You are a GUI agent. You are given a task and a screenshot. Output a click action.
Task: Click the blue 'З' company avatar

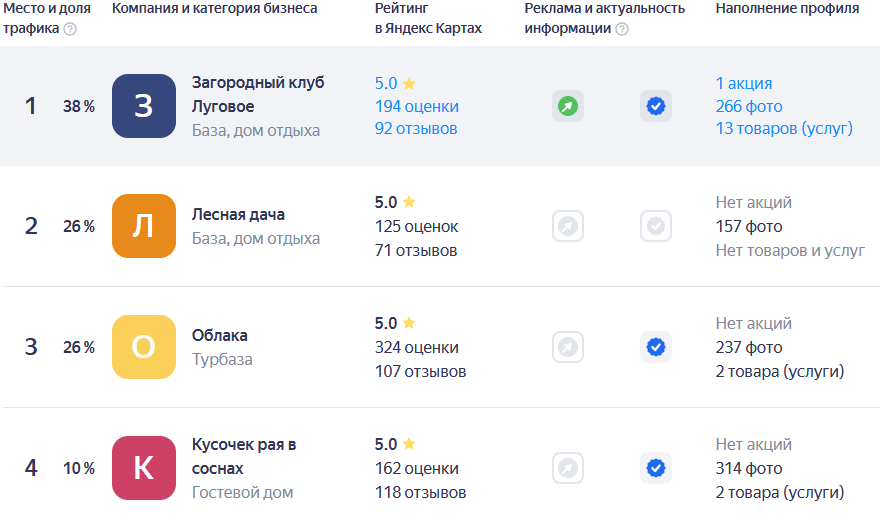144,106
